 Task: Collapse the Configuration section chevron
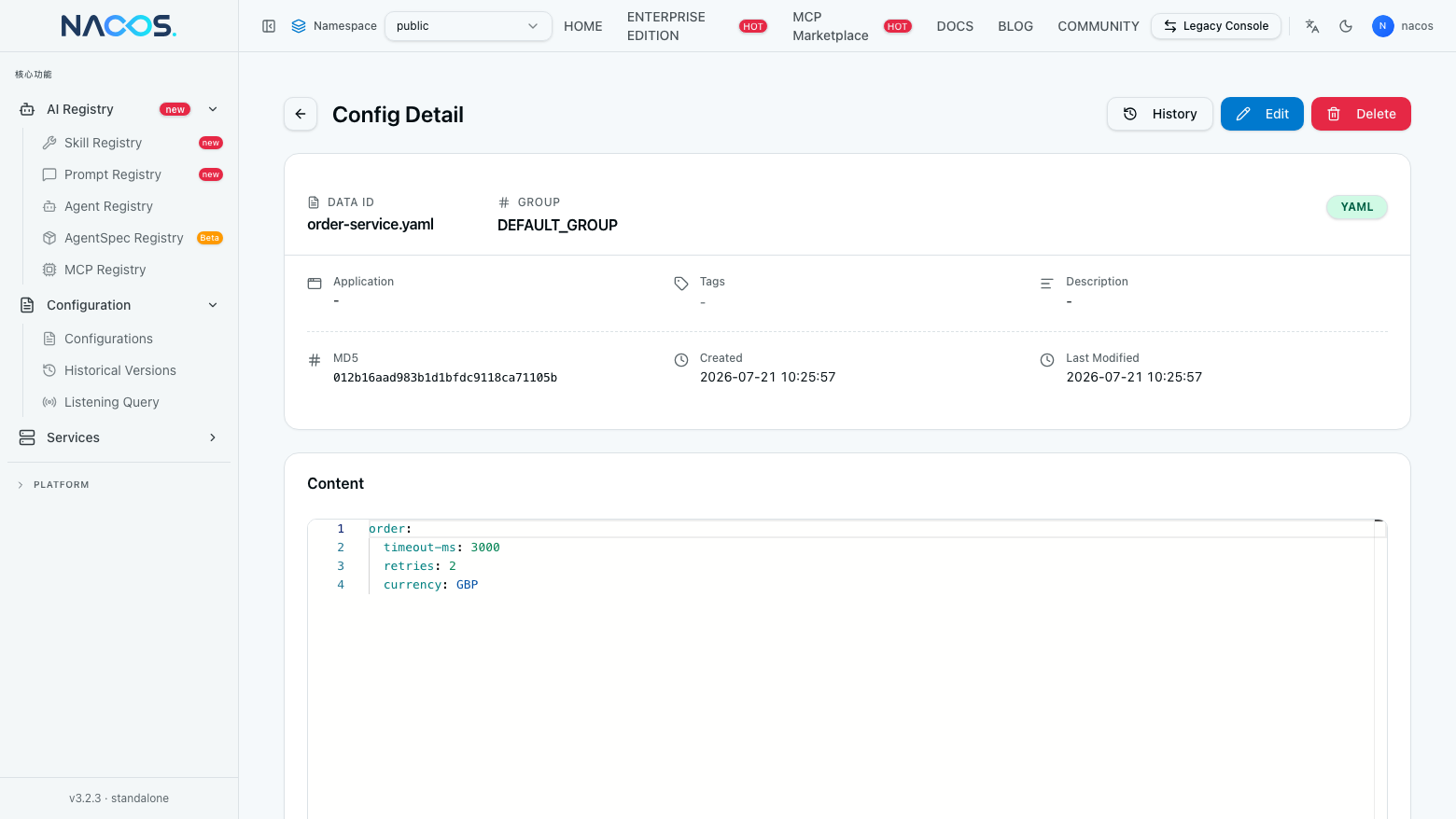click(213, 305)
